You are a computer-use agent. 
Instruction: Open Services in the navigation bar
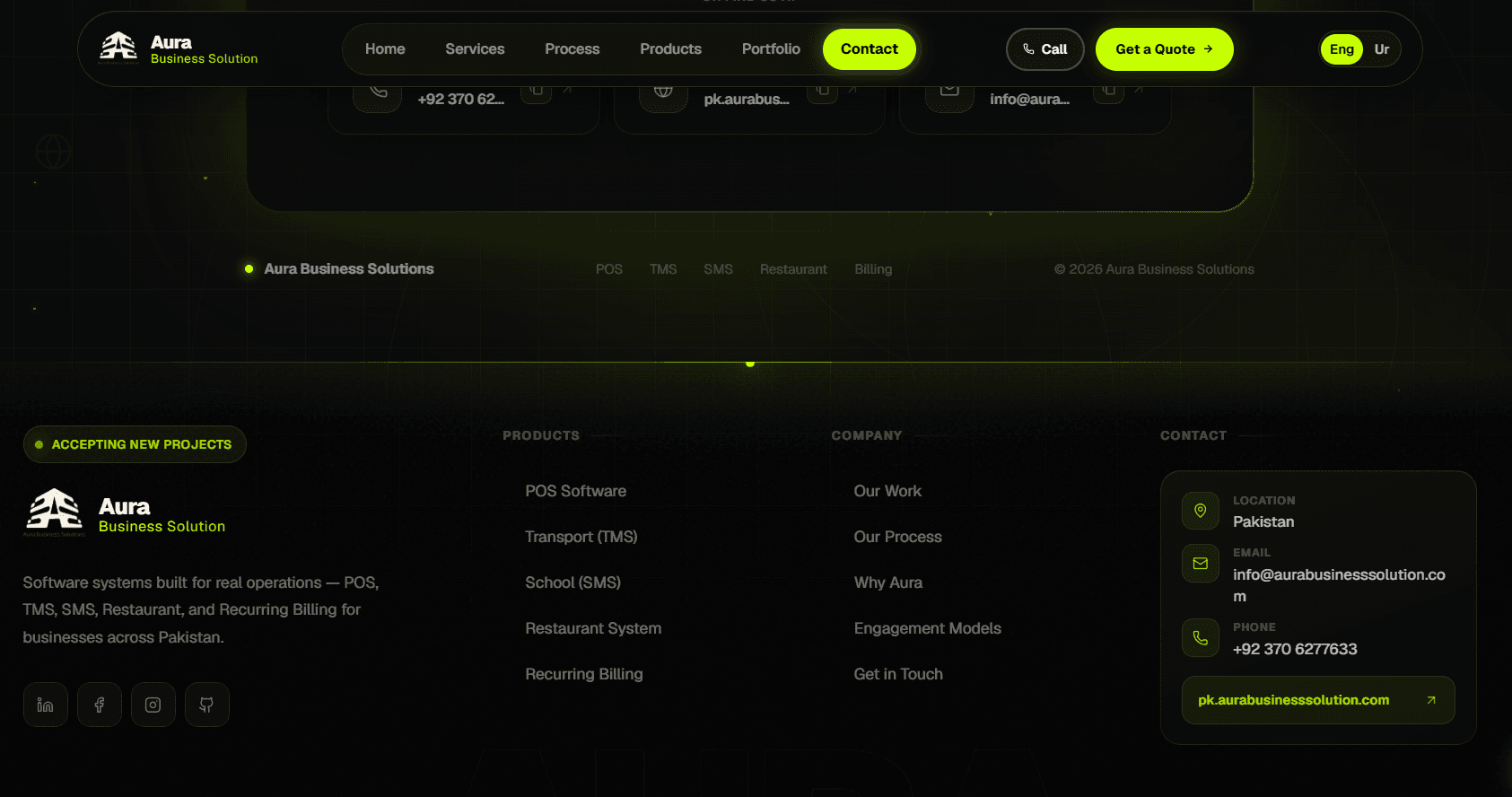tap(475, 49)
